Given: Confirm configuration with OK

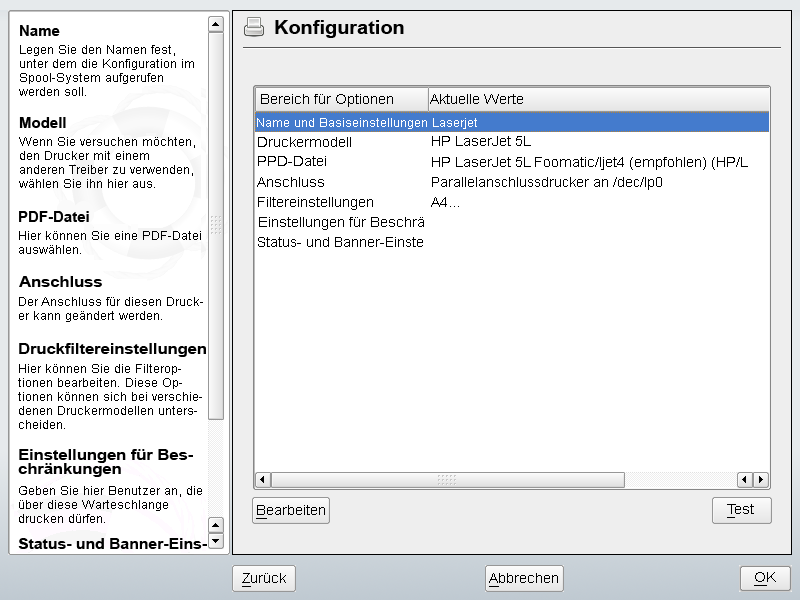Looking at the screenshot, I should coord(765,578).
